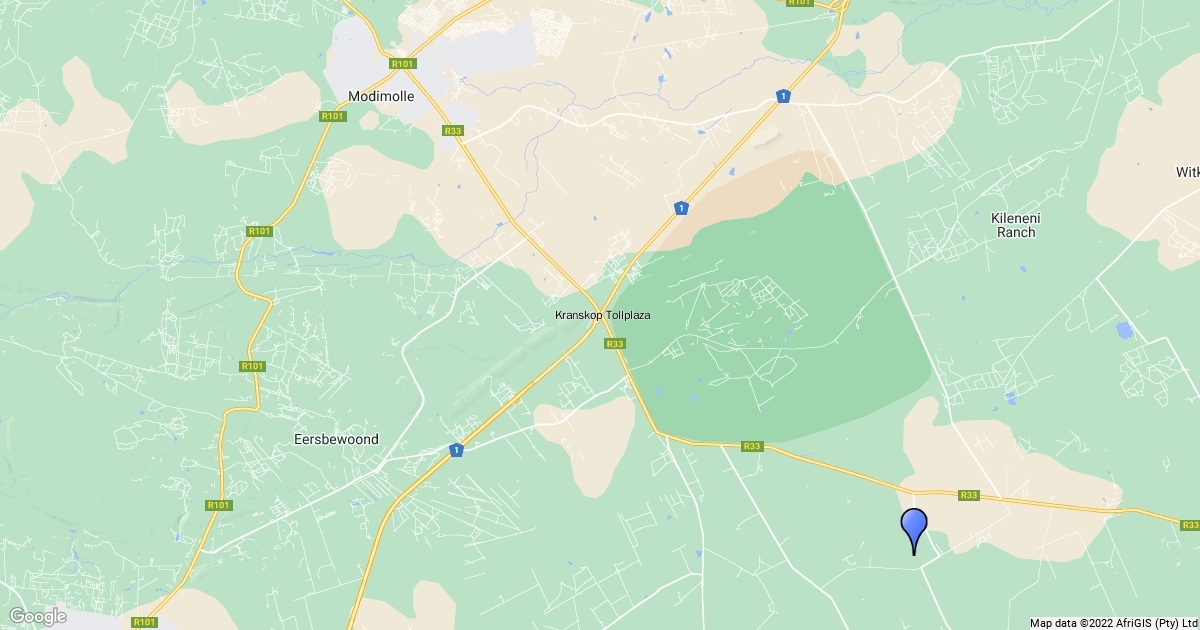Image resolution: width=1200 pixels, height=630 pixels.
Task: Open the Google logo link
Action: click(x=38, y=616)
